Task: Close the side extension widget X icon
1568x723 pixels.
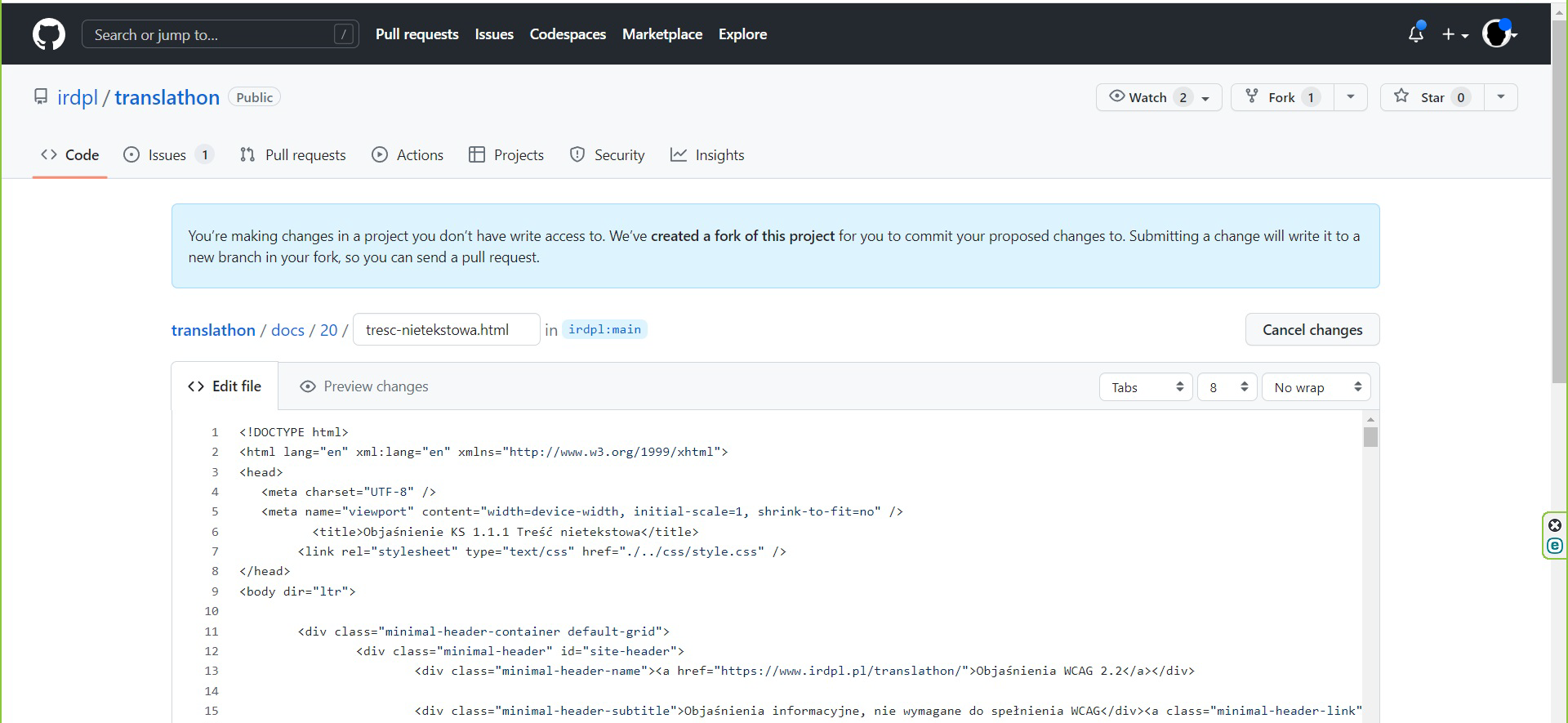Action: pos(1555,525)
